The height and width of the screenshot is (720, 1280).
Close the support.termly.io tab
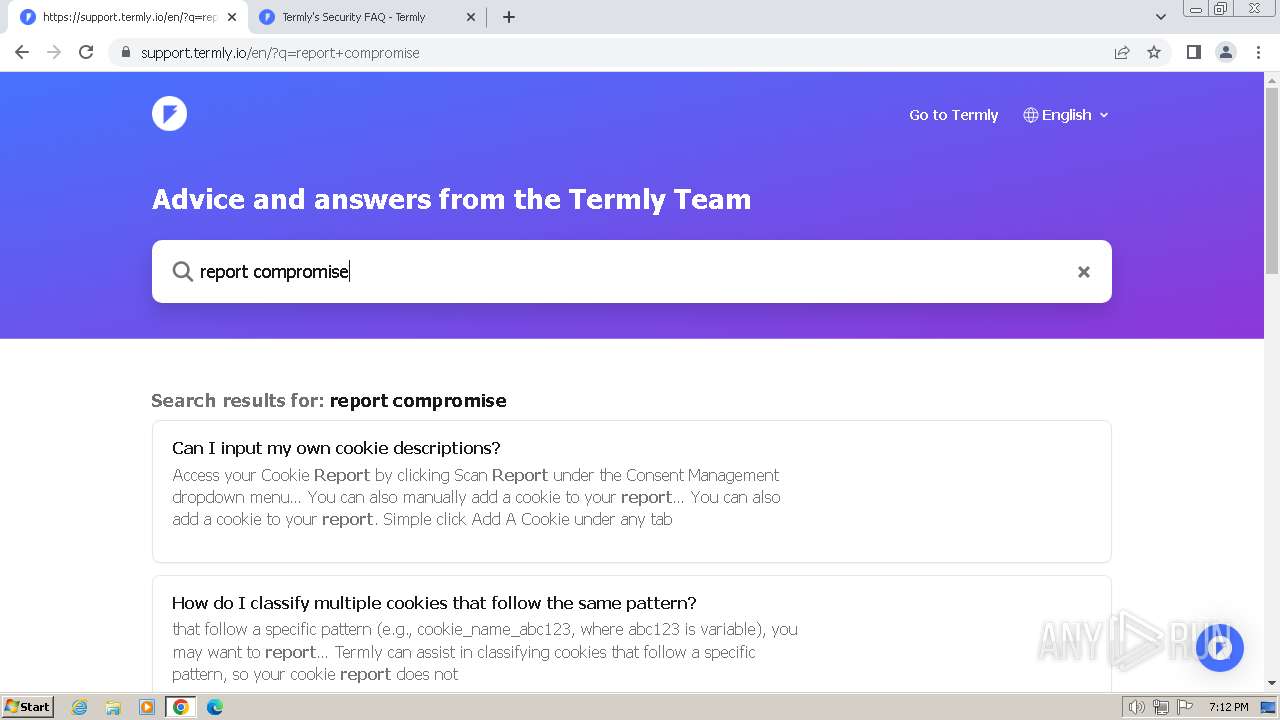pos(232,17)
